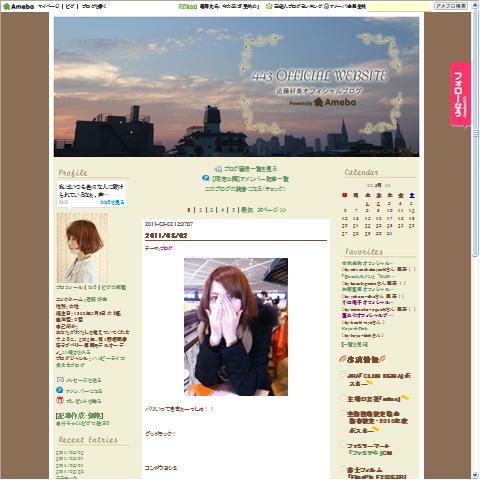Click the vertical scrollbar thumb
The width and height of the screenshot is (480, 480).
[x=475, y=133]
